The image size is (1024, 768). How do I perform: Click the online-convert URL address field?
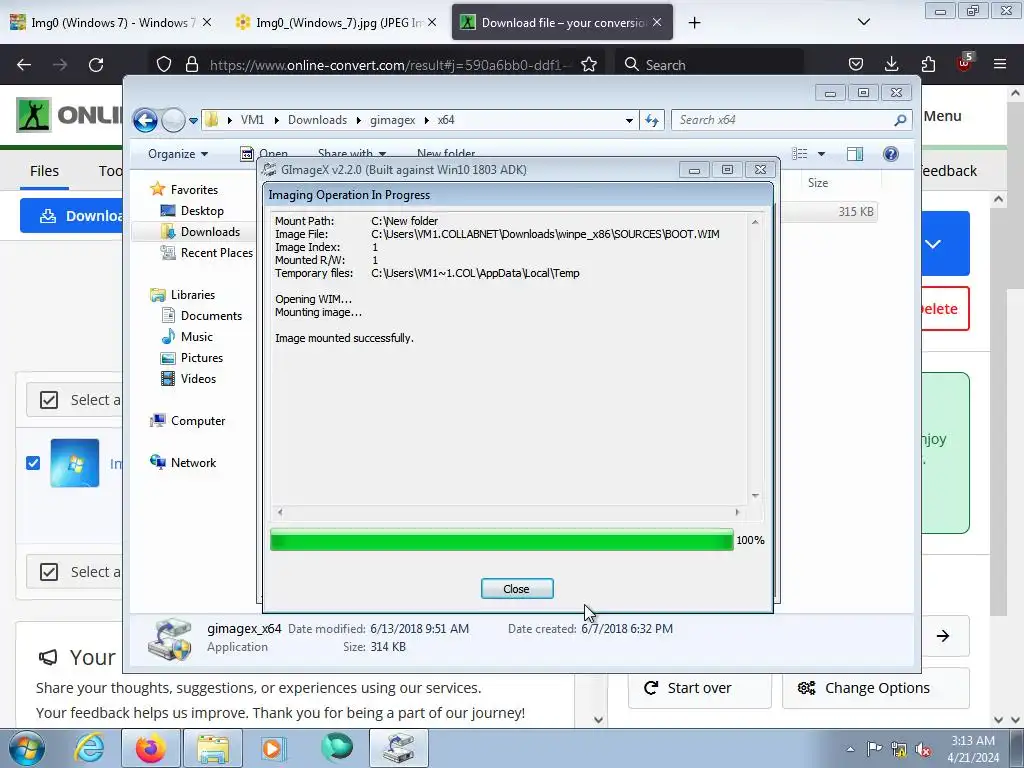click(x=389, y=65)
